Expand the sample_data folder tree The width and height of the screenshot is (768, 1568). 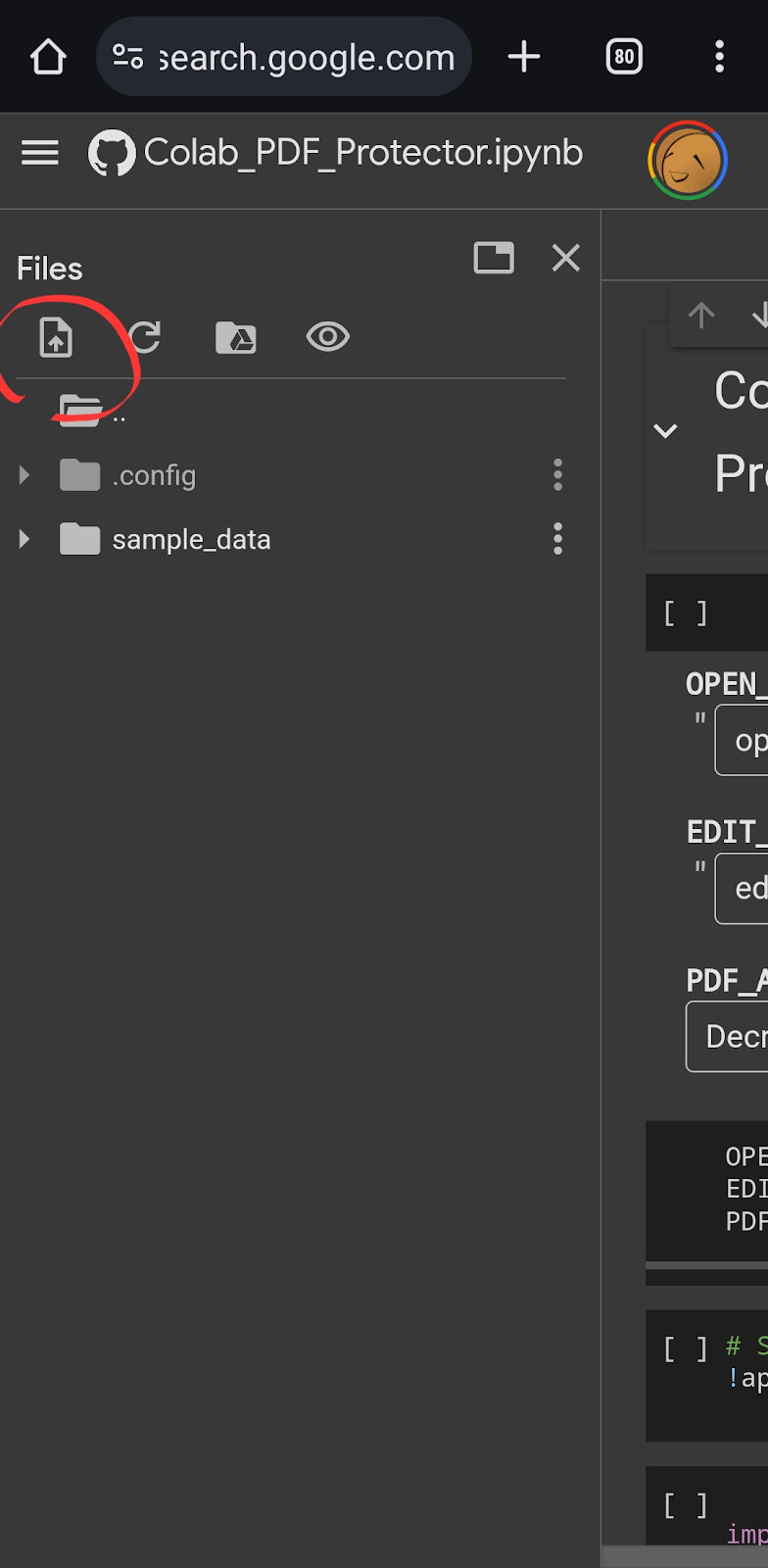point(24,539)
